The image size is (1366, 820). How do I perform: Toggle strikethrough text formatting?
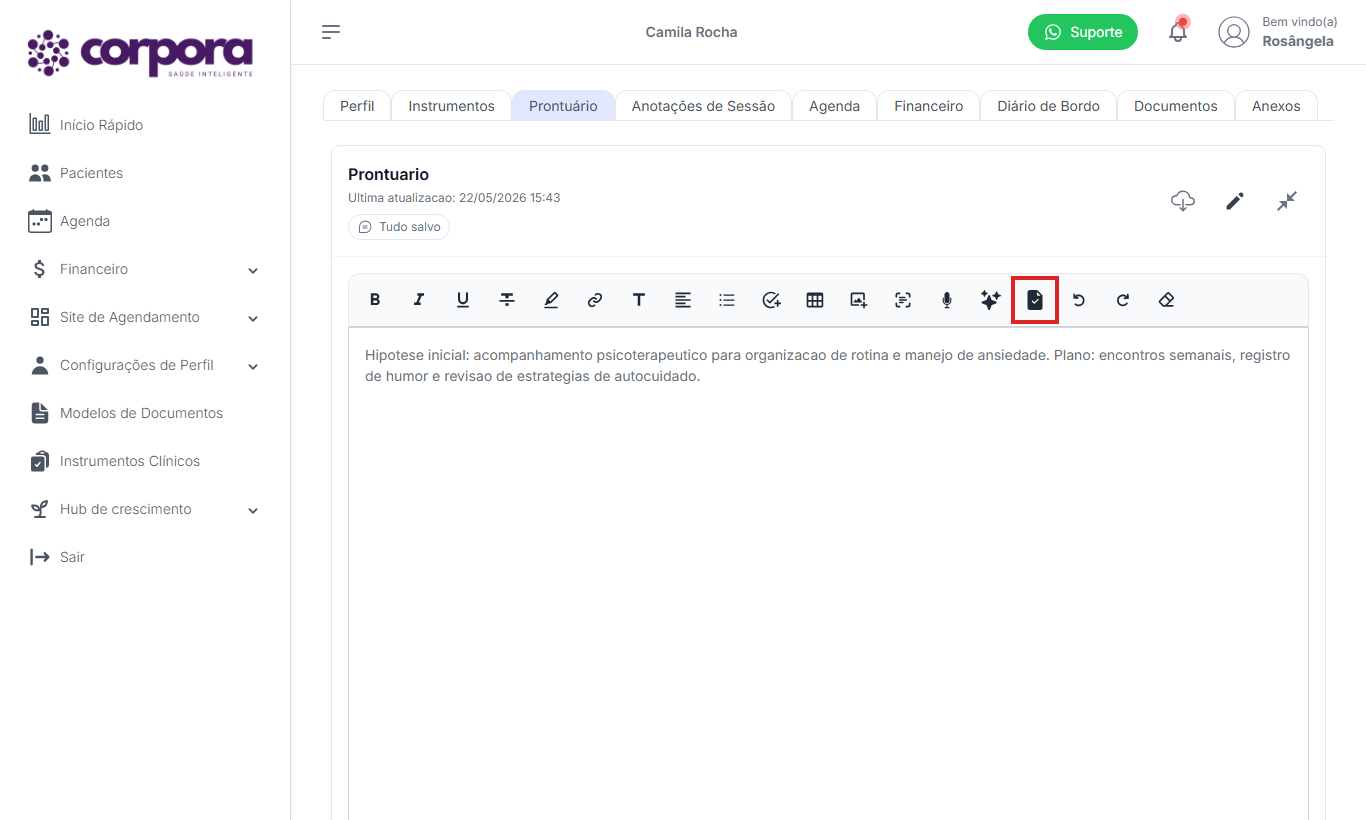coord(507,299)
